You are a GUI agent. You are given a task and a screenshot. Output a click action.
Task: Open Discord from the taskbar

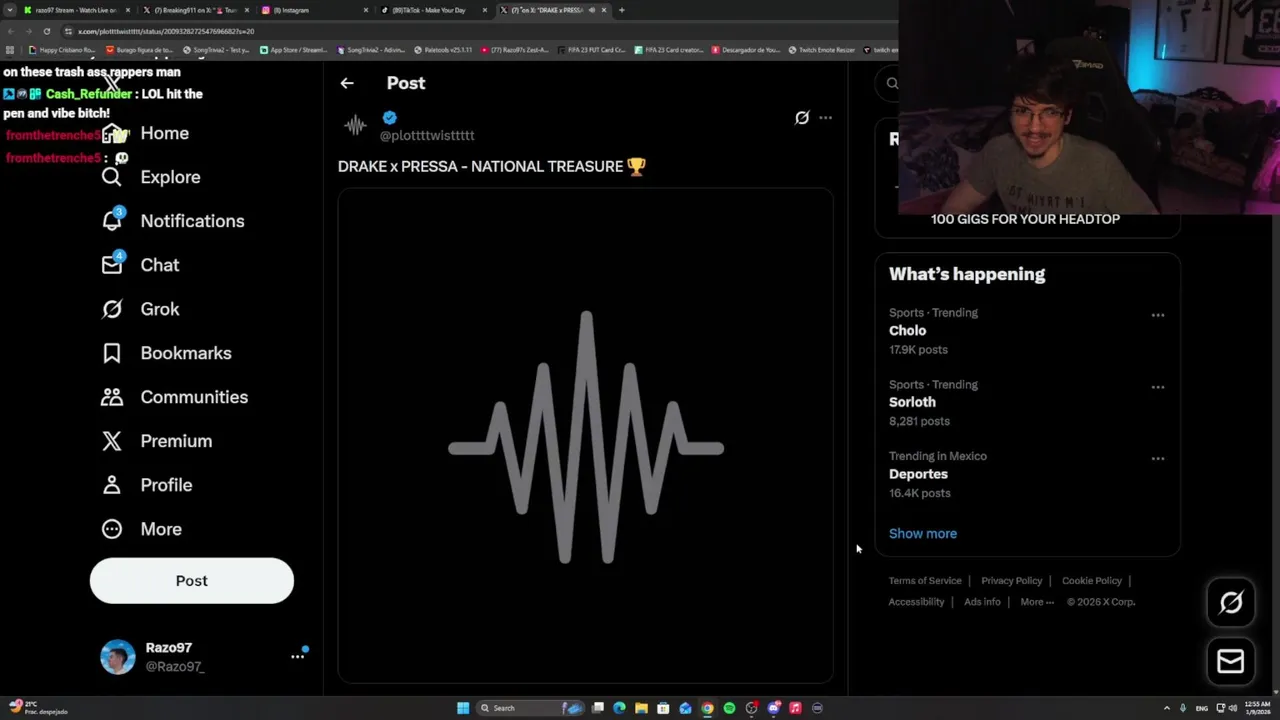pos(773,708)
